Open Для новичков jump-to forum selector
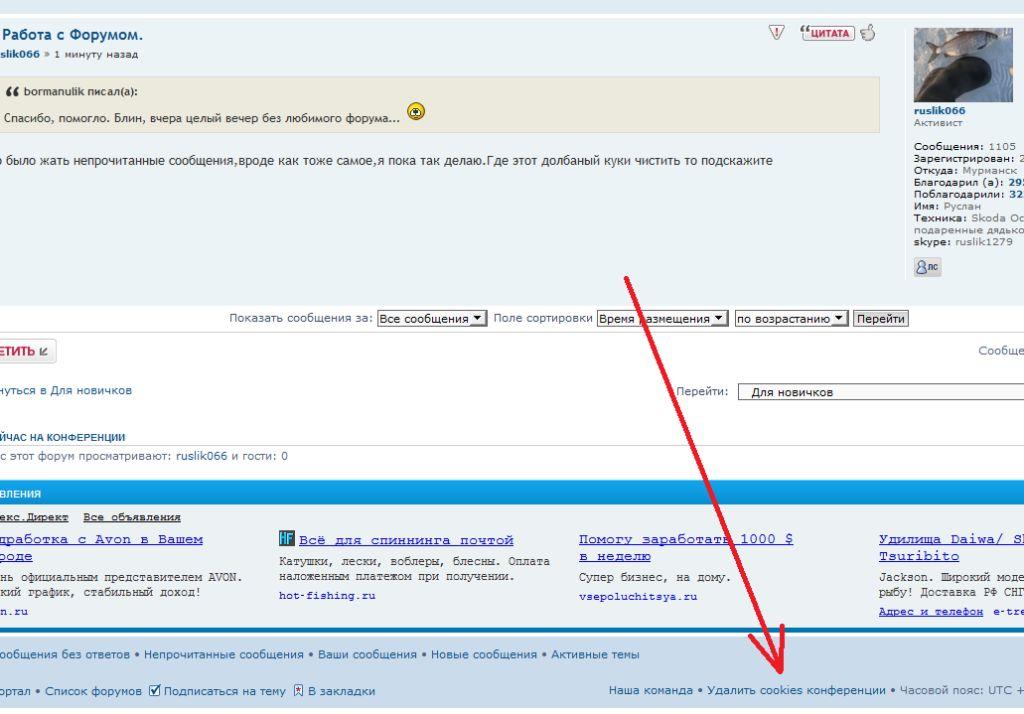 coord(880,393)
